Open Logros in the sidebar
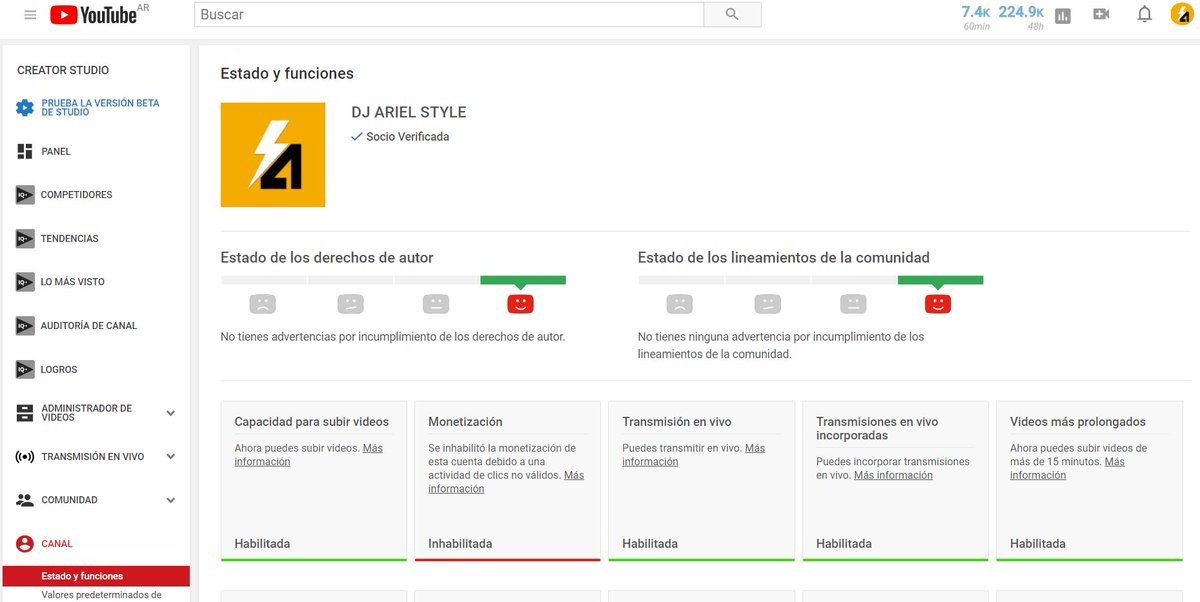Screen dimensions: 1200x602 click(x=59, y=370)
